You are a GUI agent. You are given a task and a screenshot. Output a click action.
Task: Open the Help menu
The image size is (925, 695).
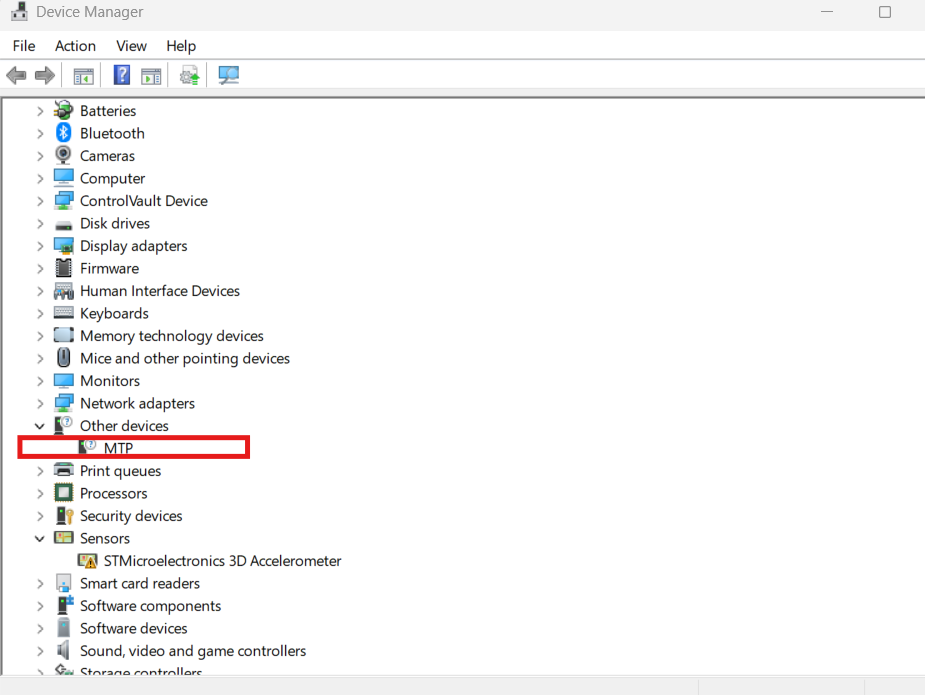click(x=181, y=46)
